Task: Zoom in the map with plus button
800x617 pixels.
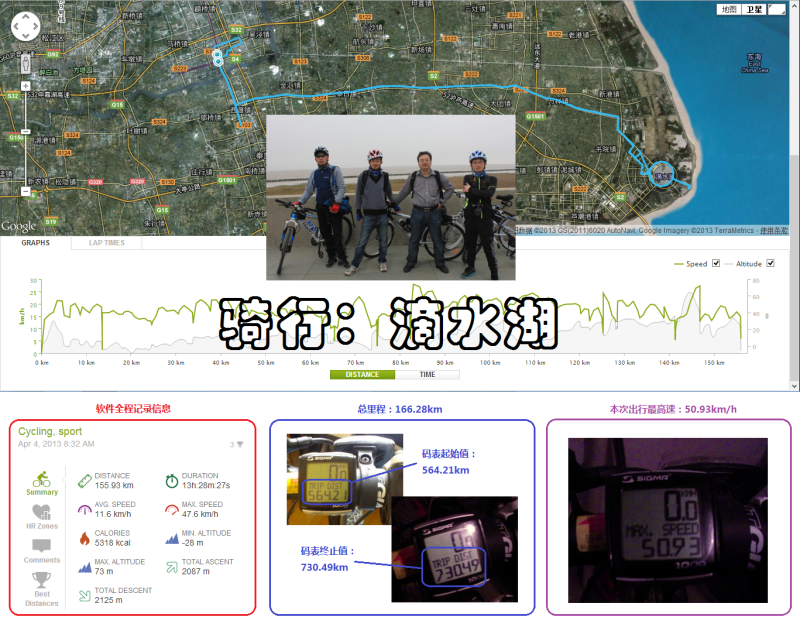Action: pos(26,86)
